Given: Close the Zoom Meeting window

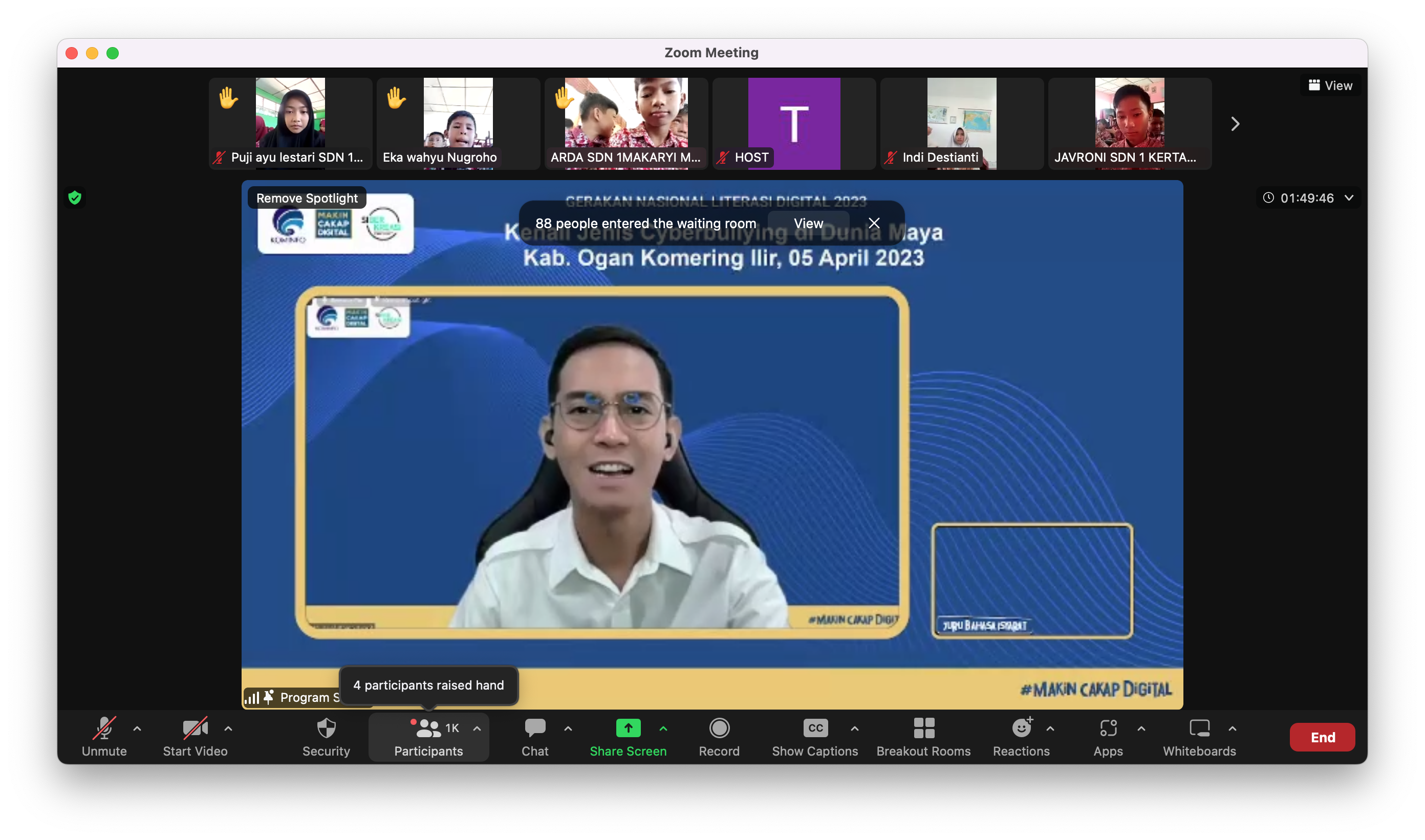Looking at the screenshot, I should 72,53.
